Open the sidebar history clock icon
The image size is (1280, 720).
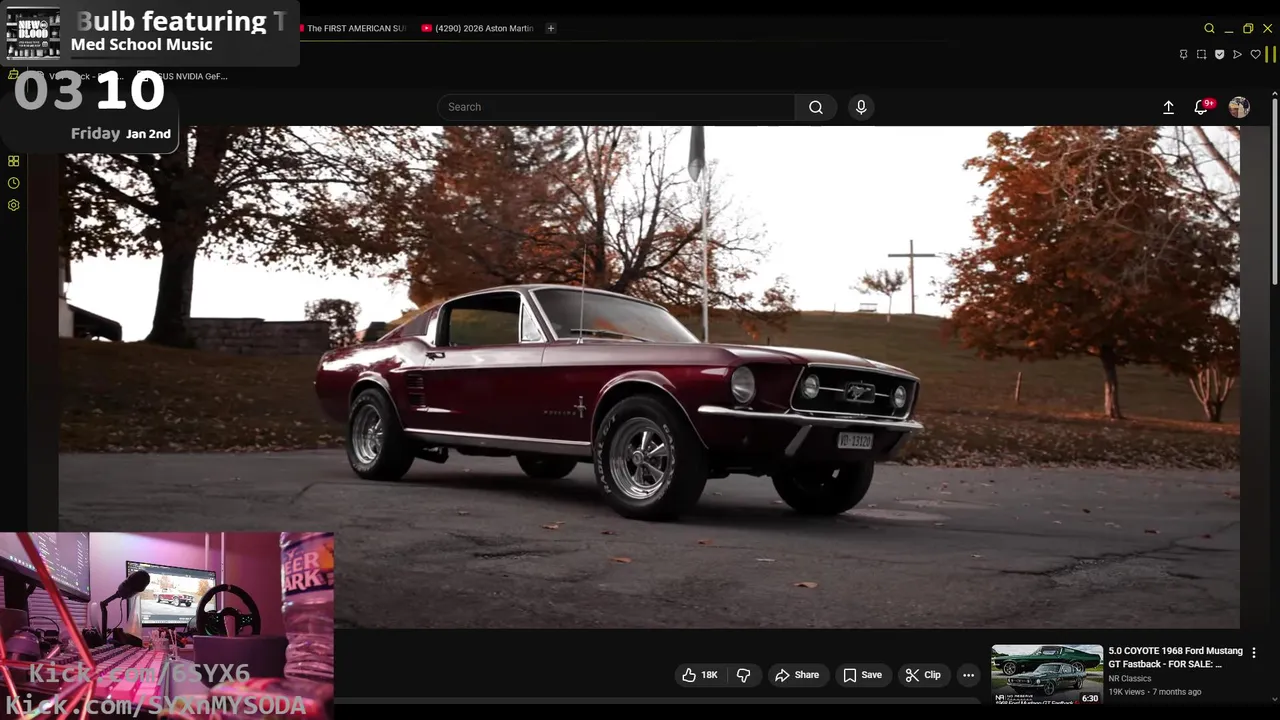click(13, 183)
